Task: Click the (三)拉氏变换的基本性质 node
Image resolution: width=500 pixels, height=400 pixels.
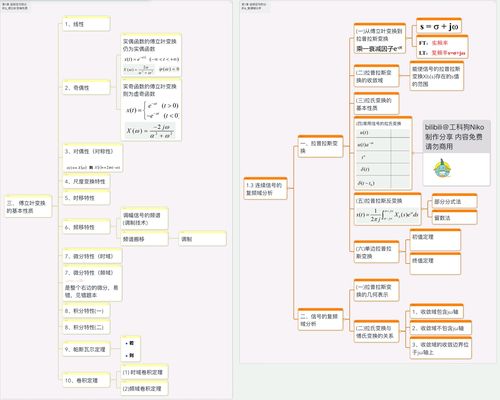Action: (x=376, y=104)
